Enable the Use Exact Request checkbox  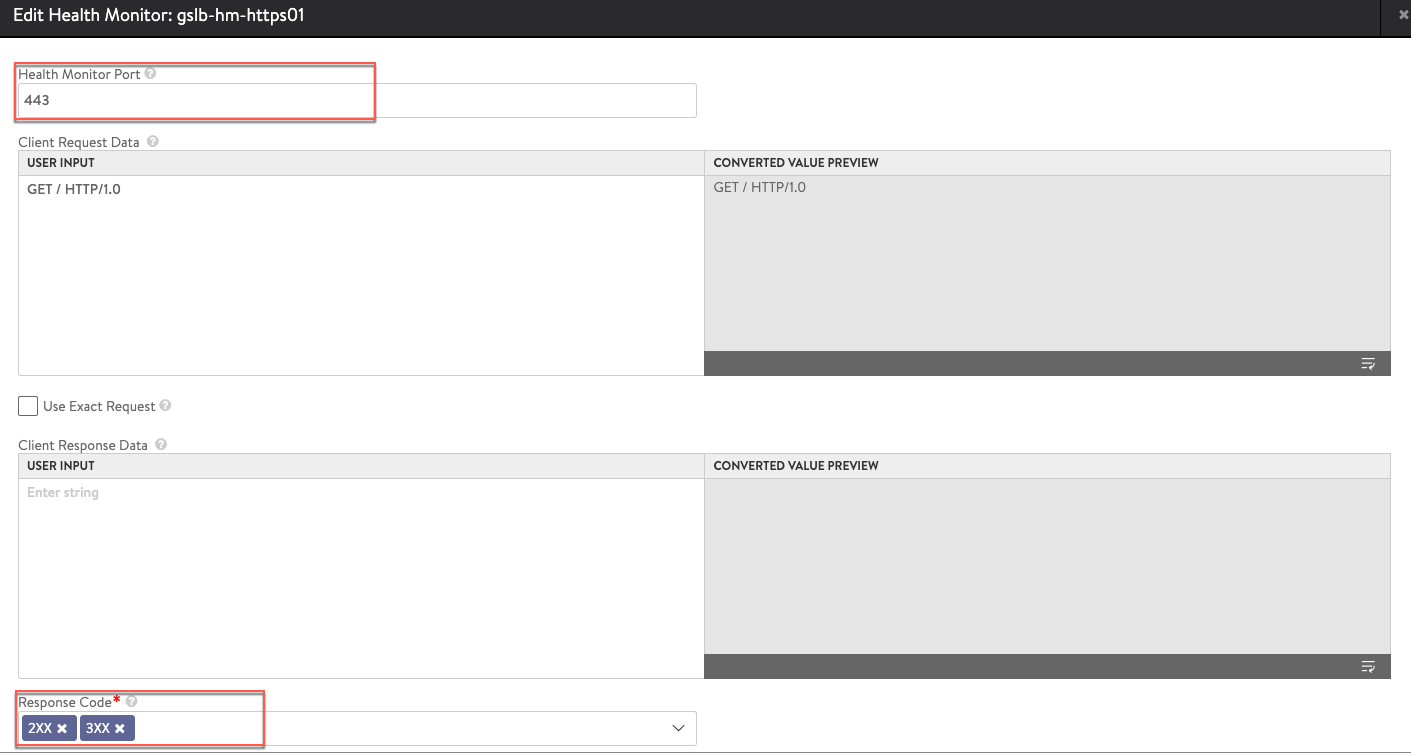[28, 406]
